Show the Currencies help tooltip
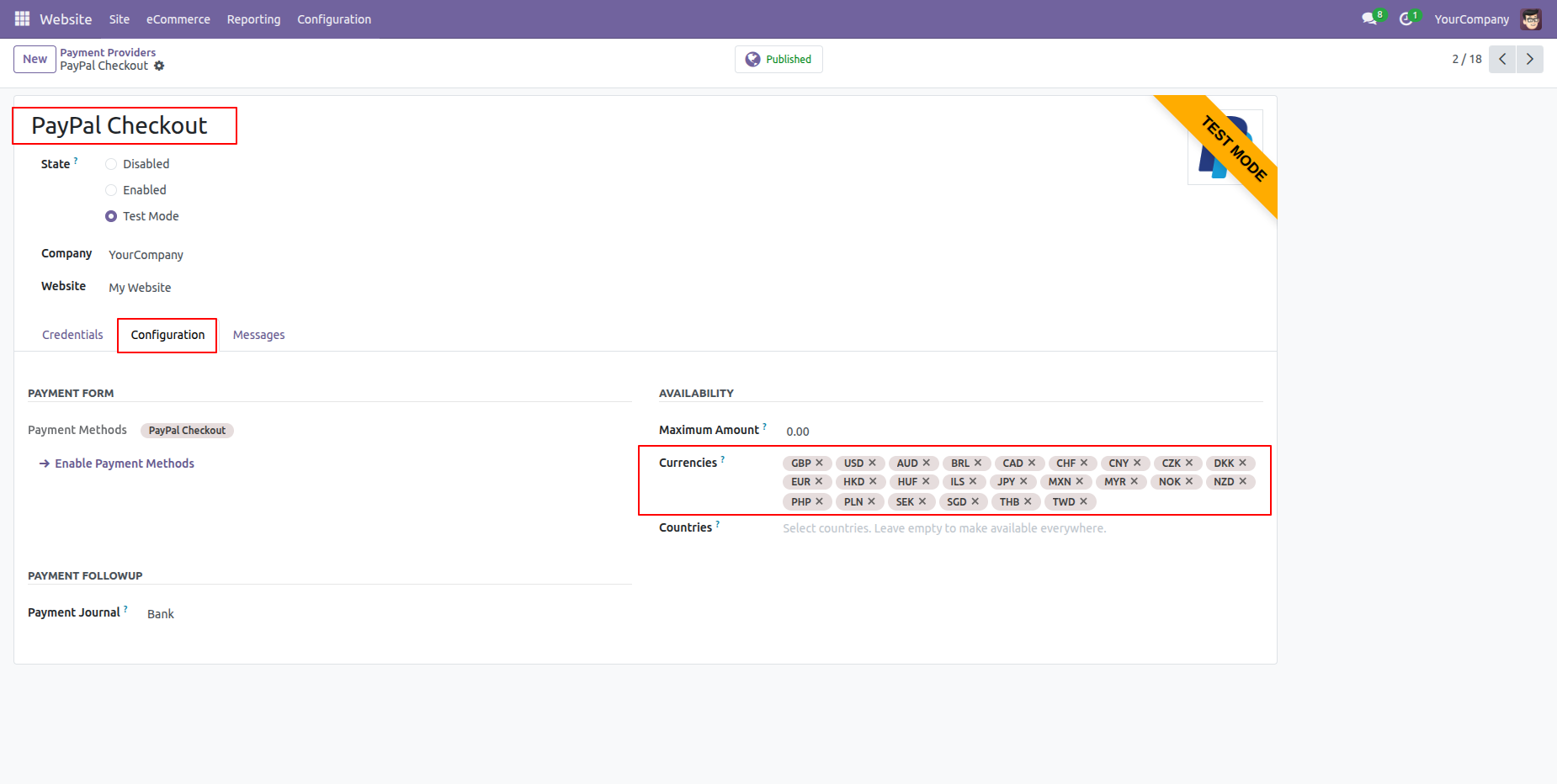Screen dimensions: 1557x784 [x=723, y=459]
